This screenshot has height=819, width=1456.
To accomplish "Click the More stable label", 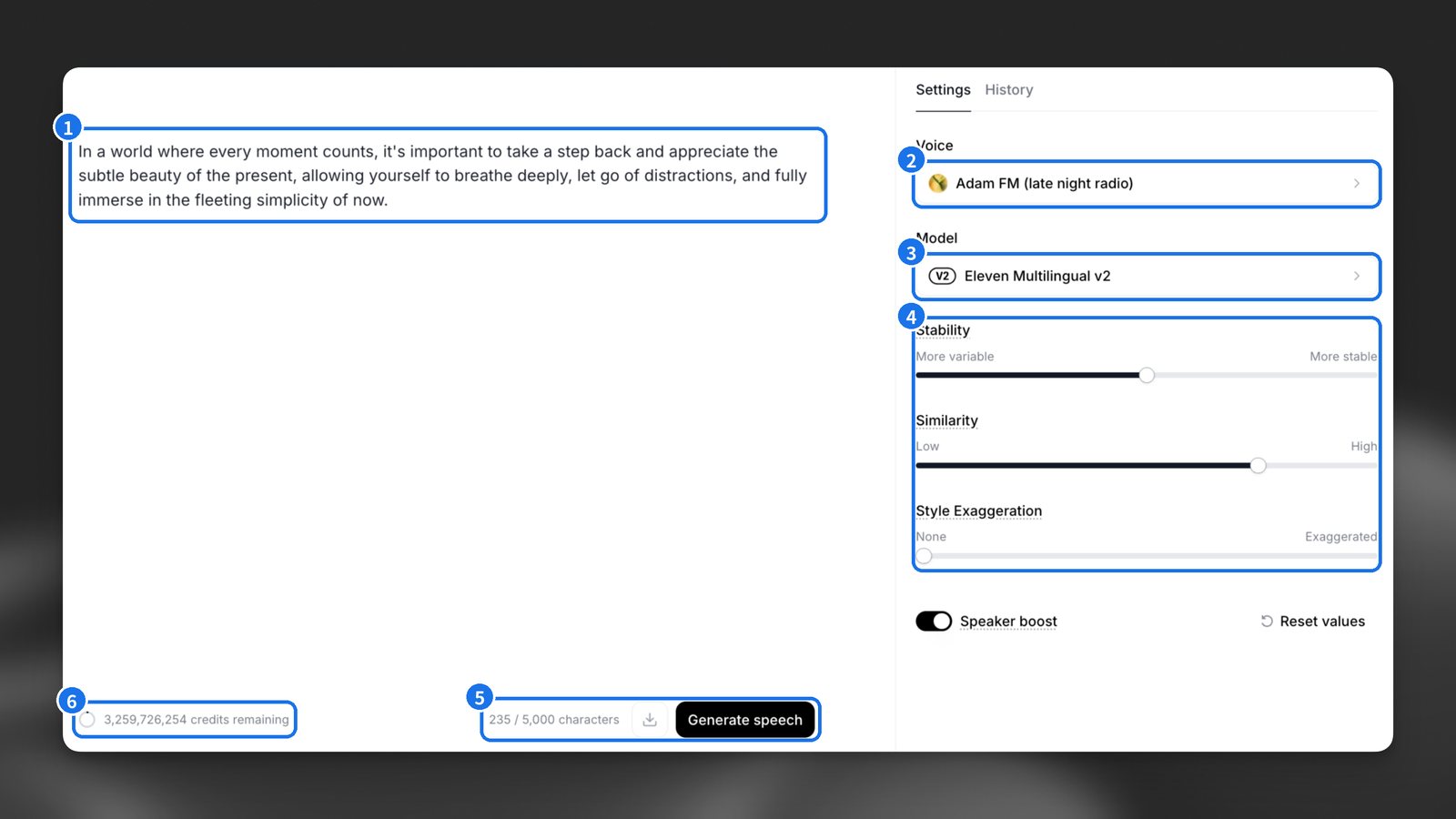I will [1343, 357].
